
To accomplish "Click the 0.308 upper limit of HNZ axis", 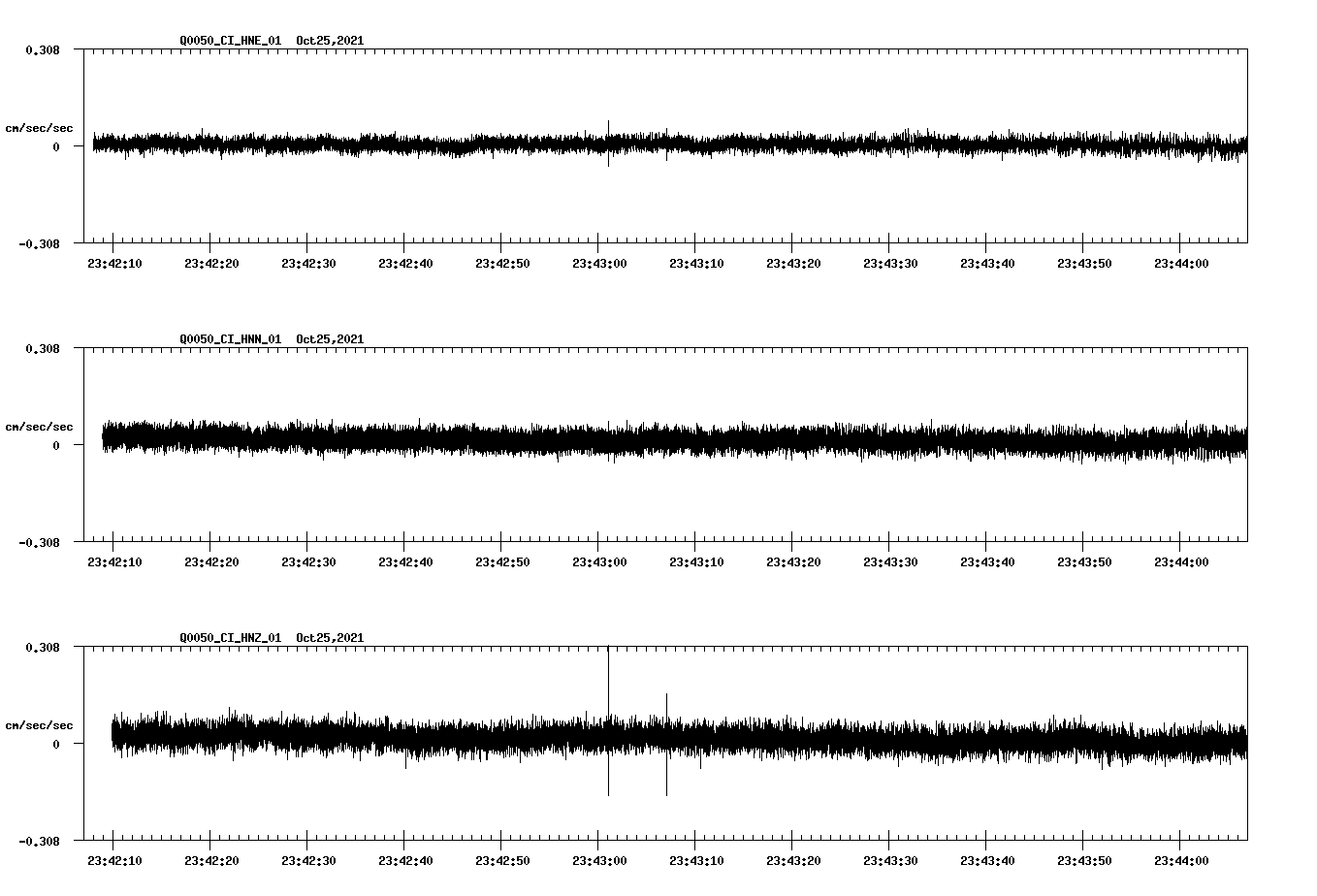I will point(42,647).
